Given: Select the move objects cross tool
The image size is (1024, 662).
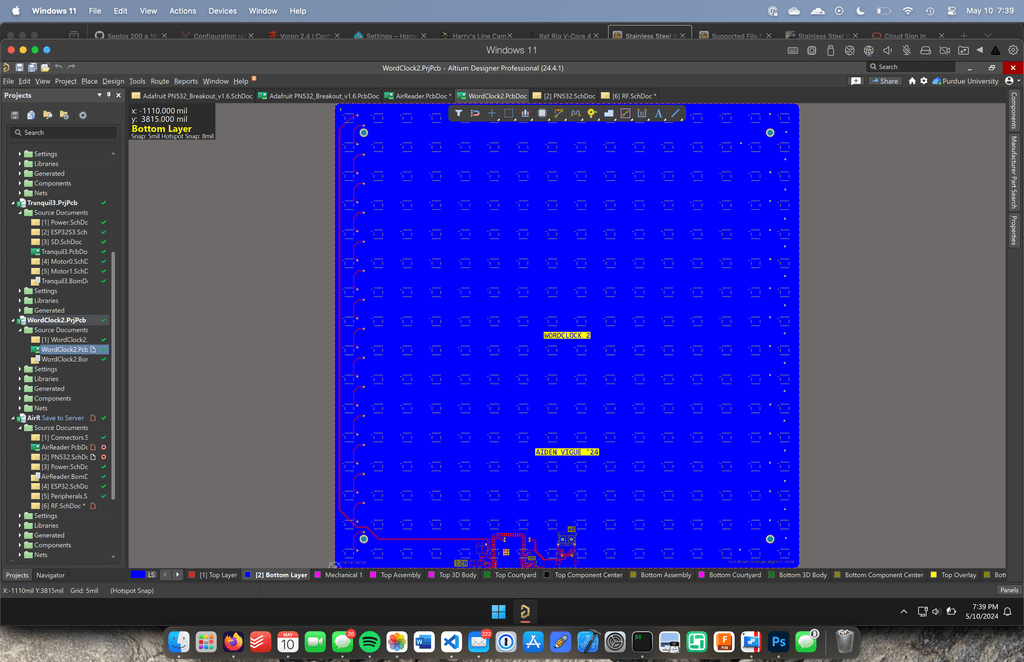Looking at the screenshot, I should 492,114.
